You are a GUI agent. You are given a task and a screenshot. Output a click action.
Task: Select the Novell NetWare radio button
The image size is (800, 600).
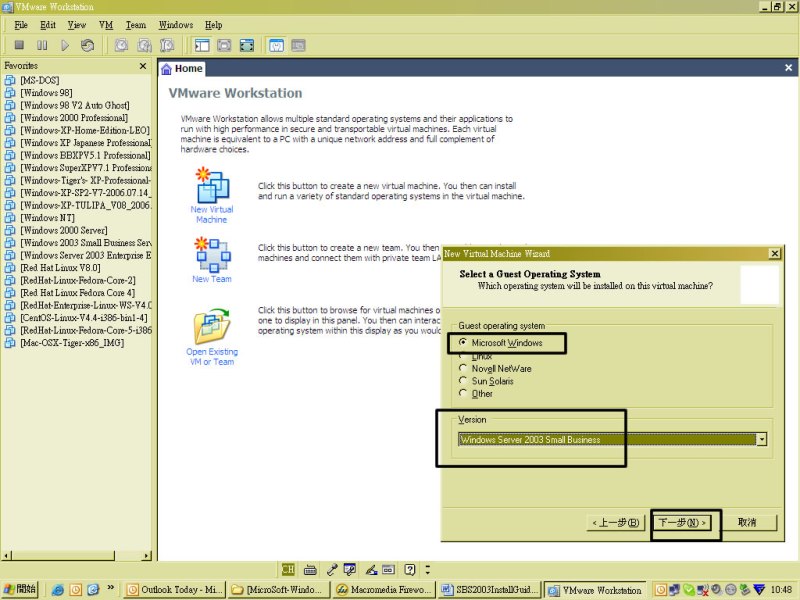pos(463,368)
